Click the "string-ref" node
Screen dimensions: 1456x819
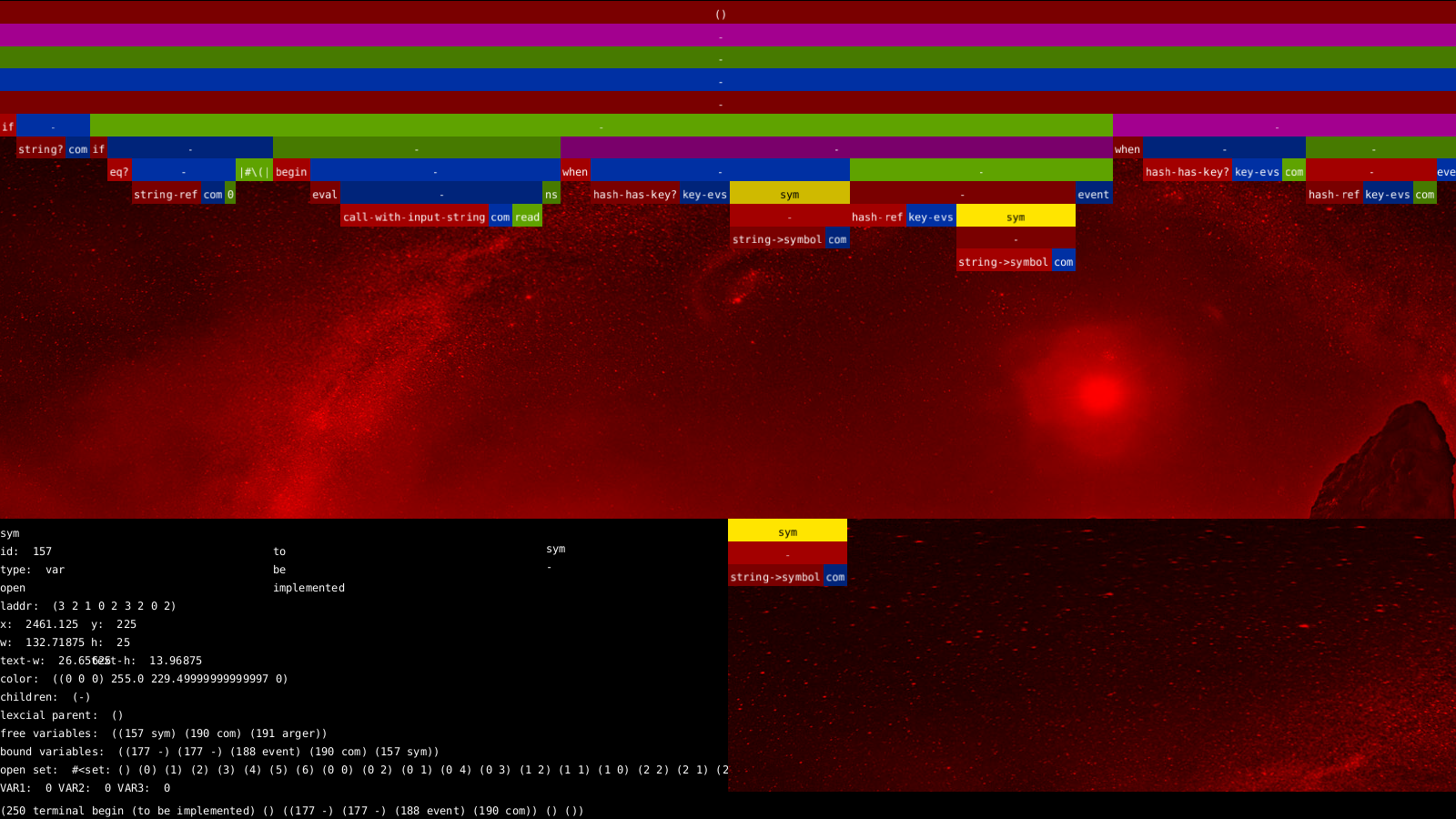pyautogui.click(x=166, y=195)
